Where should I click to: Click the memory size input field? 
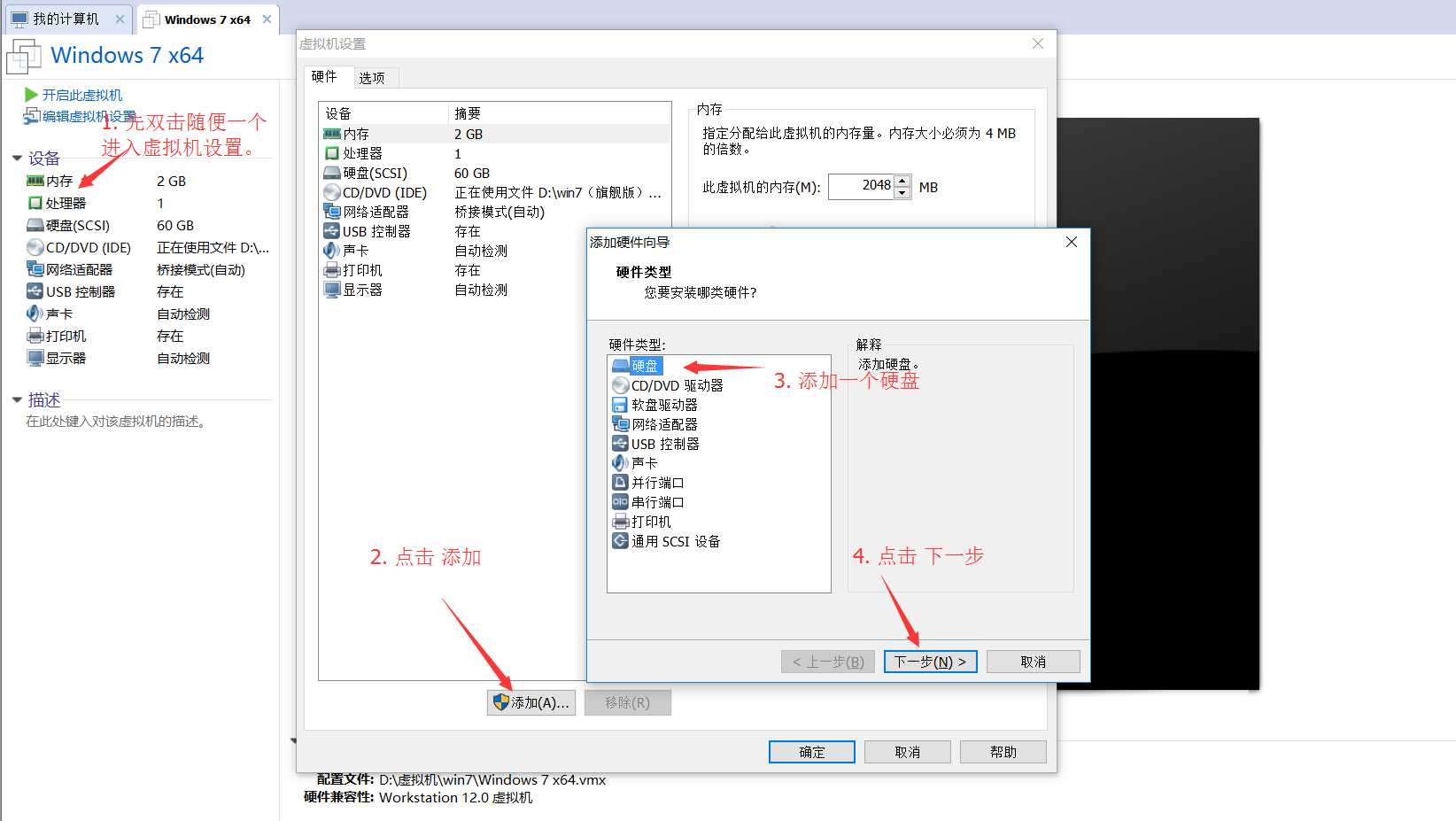click(x=861, y=186)
